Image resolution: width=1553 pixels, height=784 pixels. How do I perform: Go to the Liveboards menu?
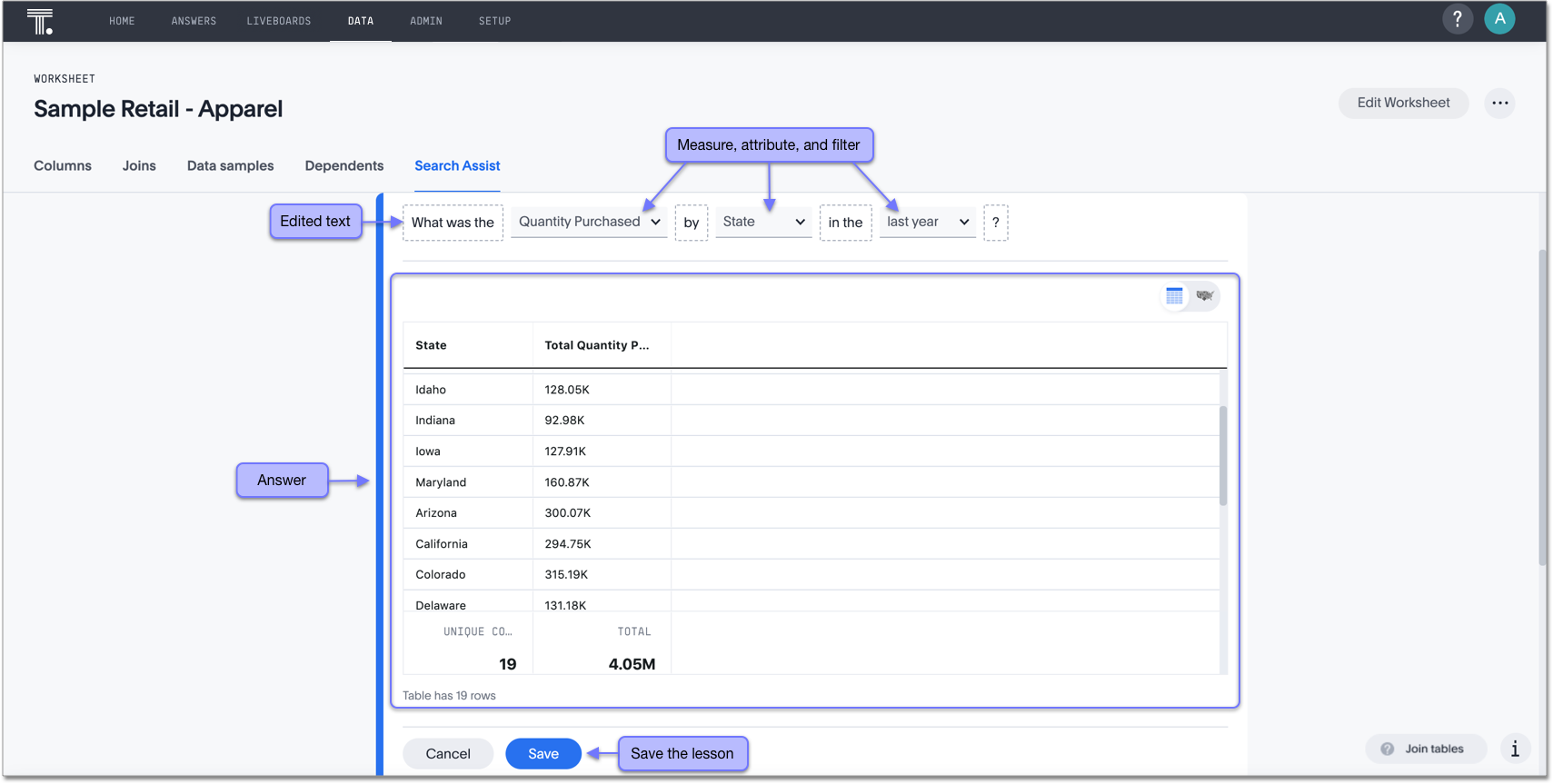tap(279, 21)
